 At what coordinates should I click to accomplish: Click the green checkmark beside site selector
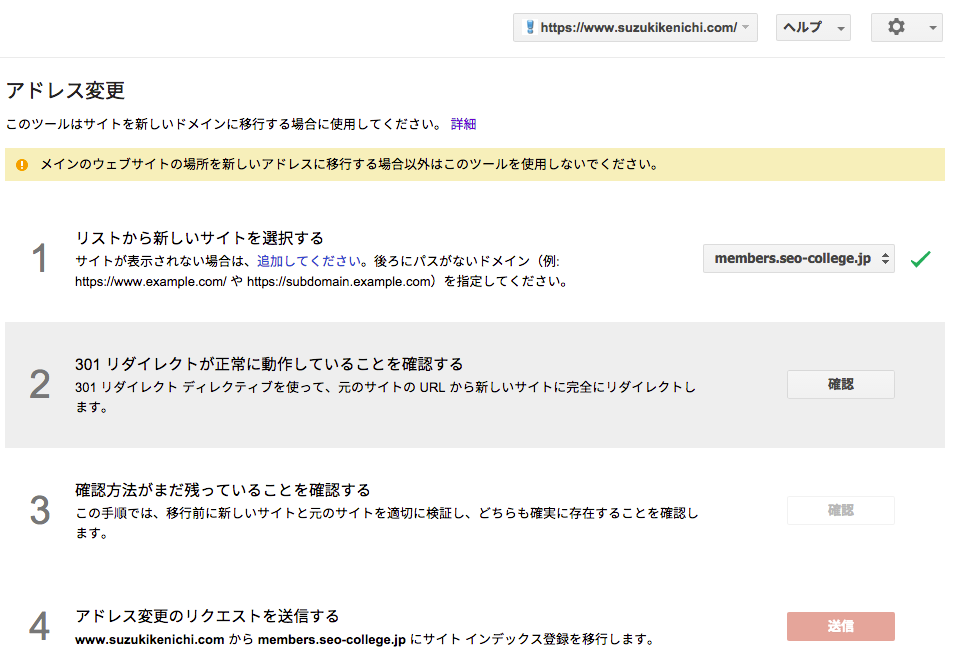coord(920,259)
